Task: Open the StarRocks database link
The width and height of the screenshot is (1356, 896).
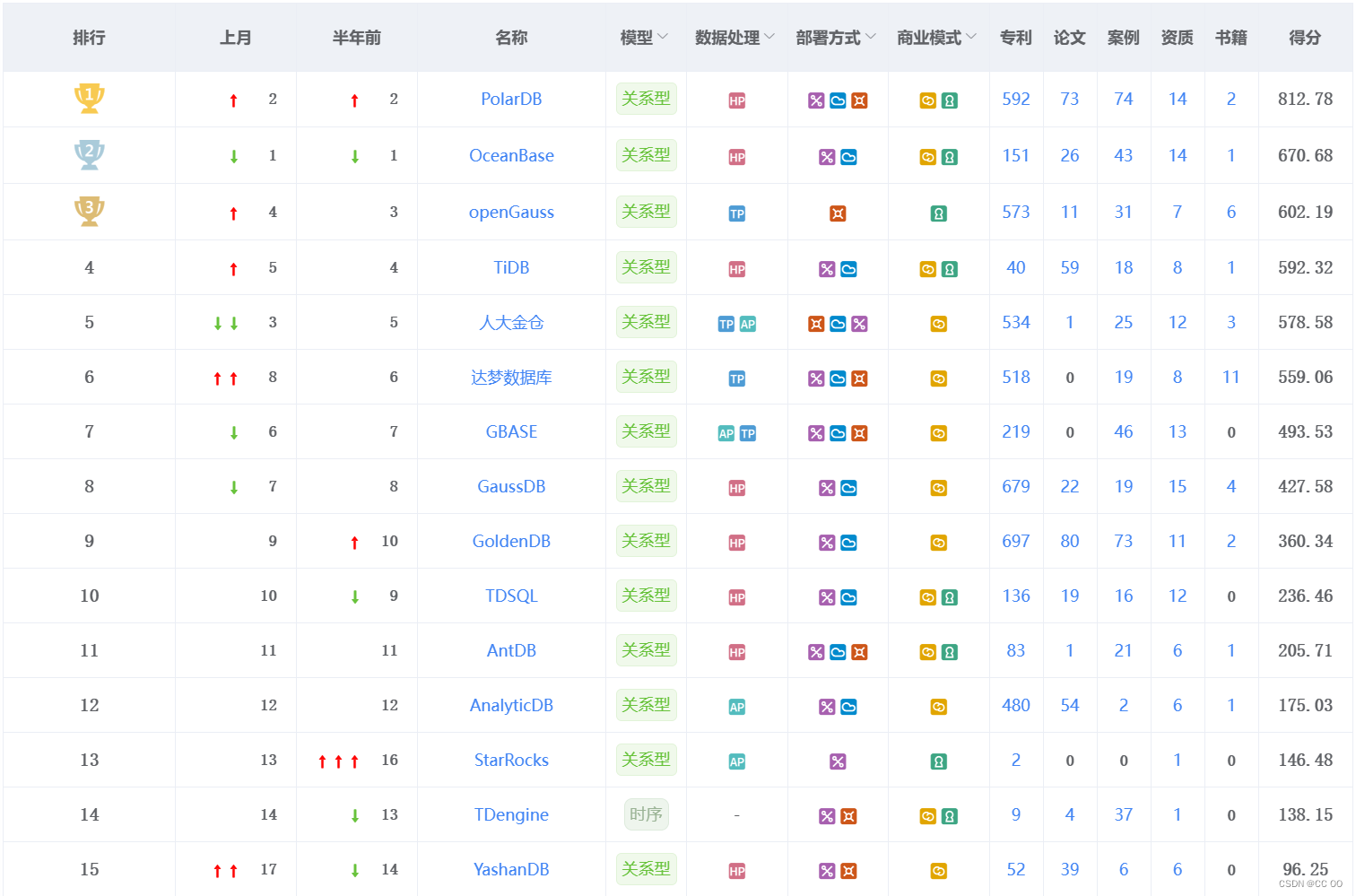Action: pos(511,760)
